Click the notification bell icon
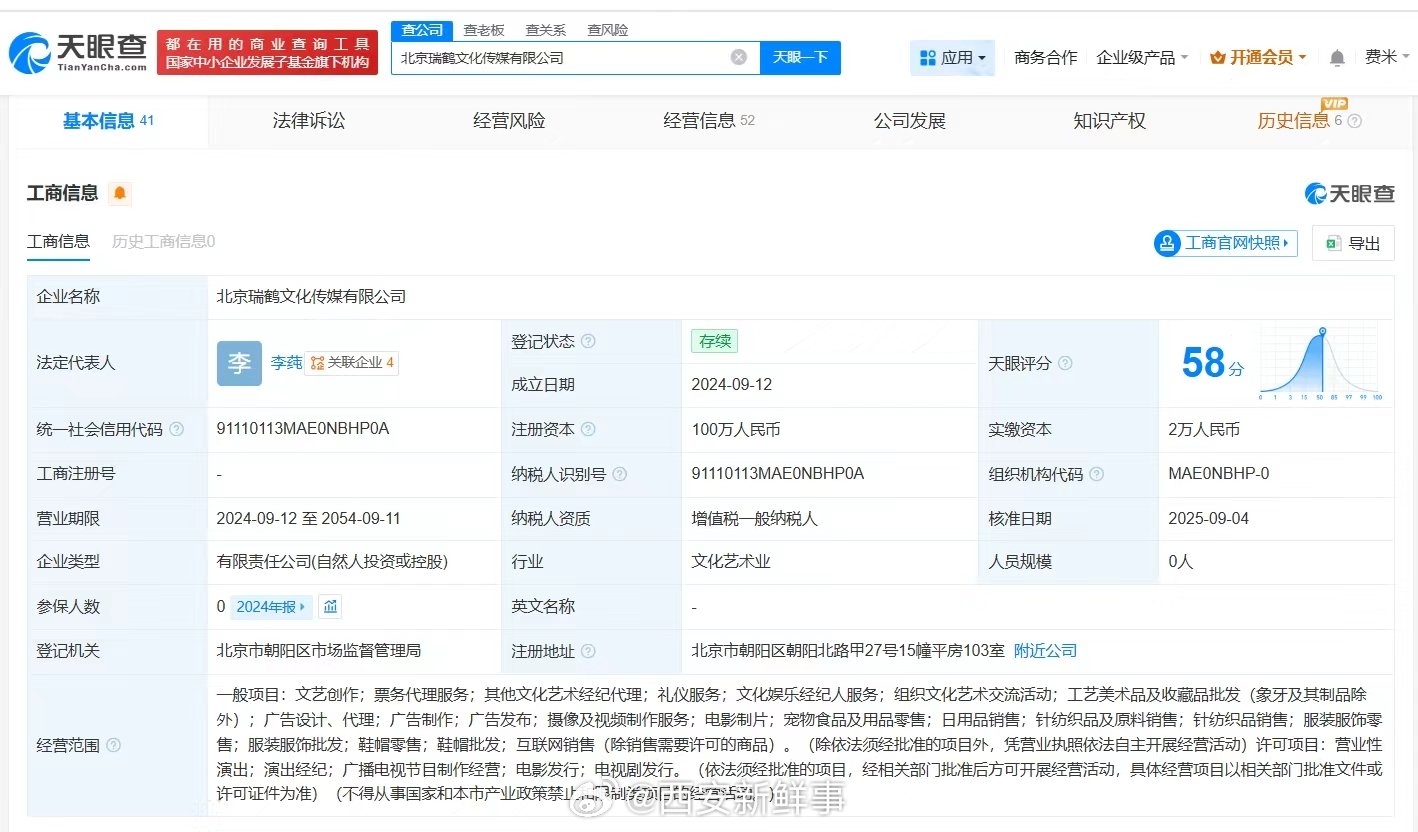 [1337, 58]
